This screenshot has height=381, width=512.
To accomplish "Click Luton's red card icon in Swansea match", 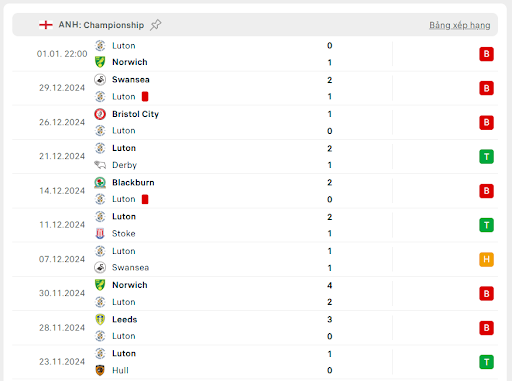I will point(145,97).
